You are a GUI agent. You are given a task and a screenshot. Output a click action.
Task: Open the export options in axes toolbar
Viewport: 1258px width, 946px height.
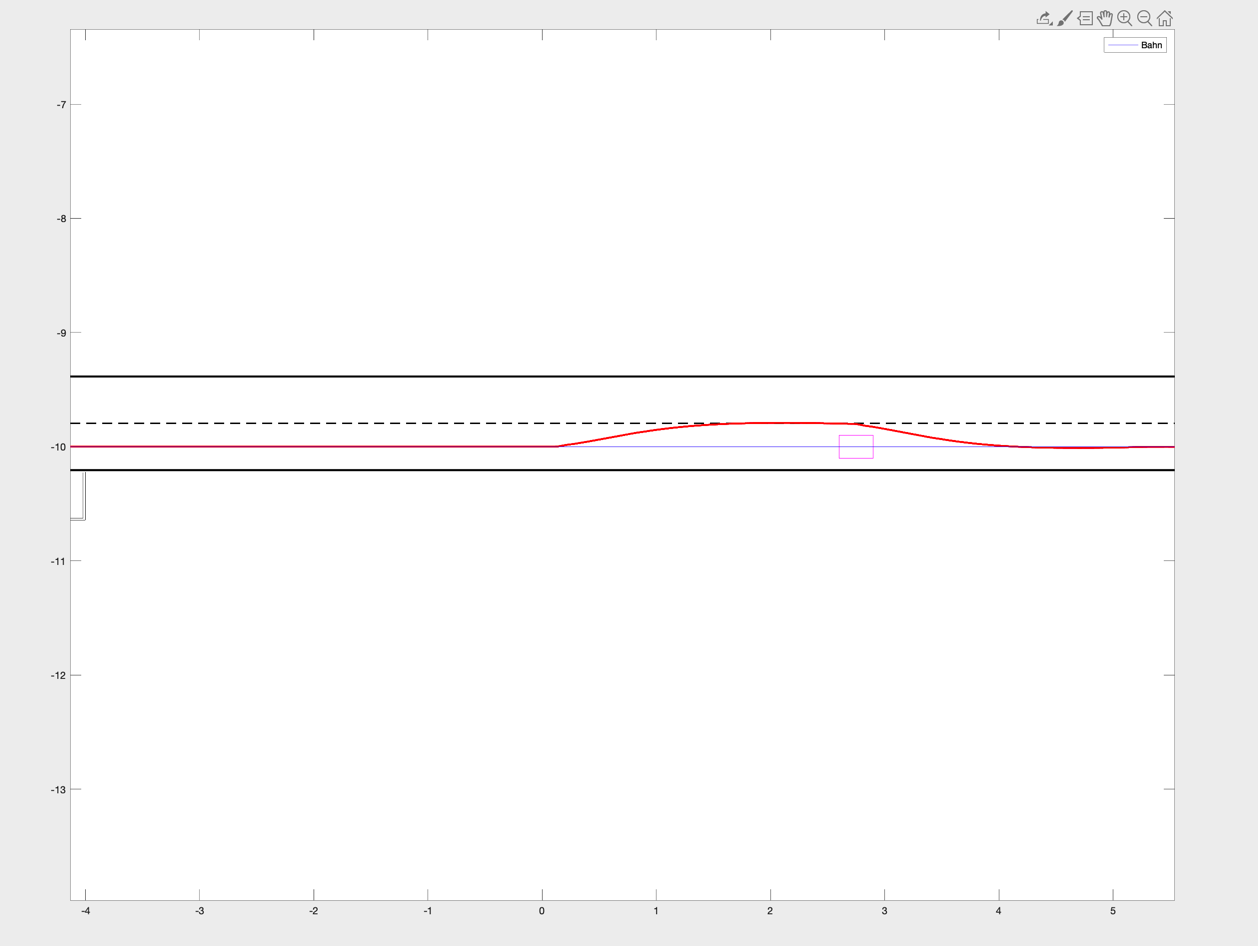click(x=1044, y=18)
